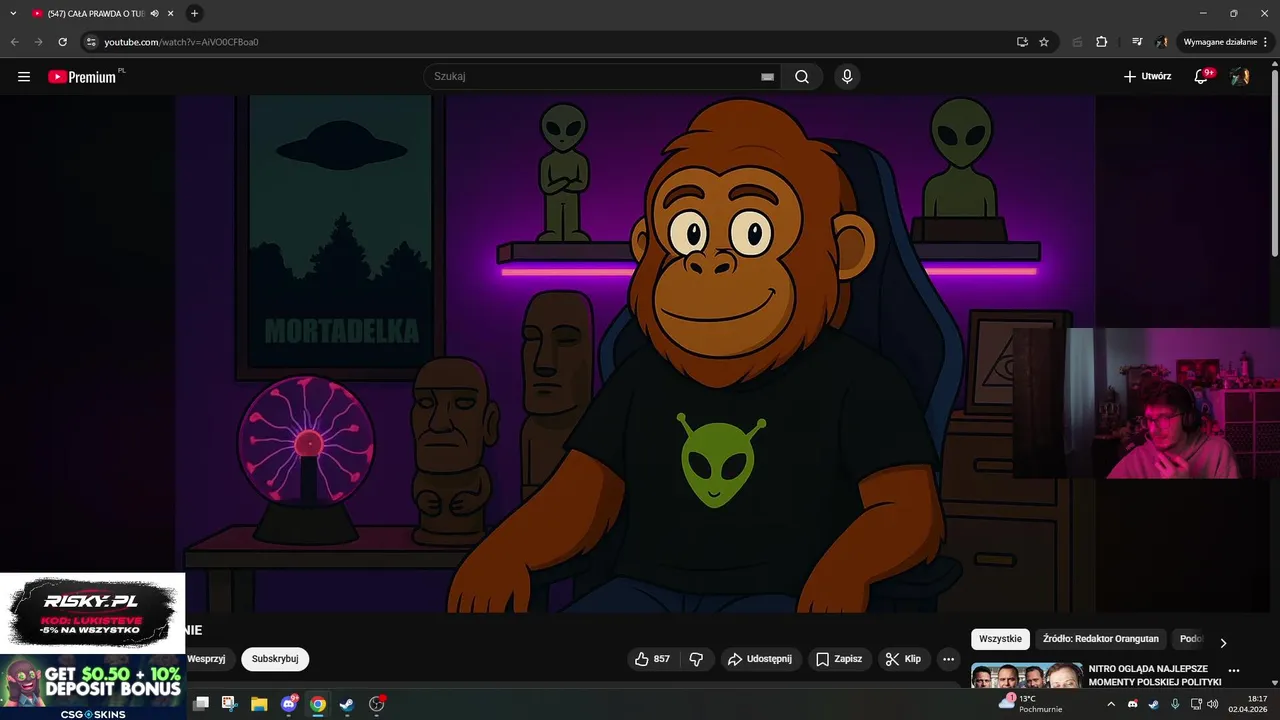Open more actions dots beside Klip
The width and height of the screenshot is (1280, 720).
click(948, 659)
